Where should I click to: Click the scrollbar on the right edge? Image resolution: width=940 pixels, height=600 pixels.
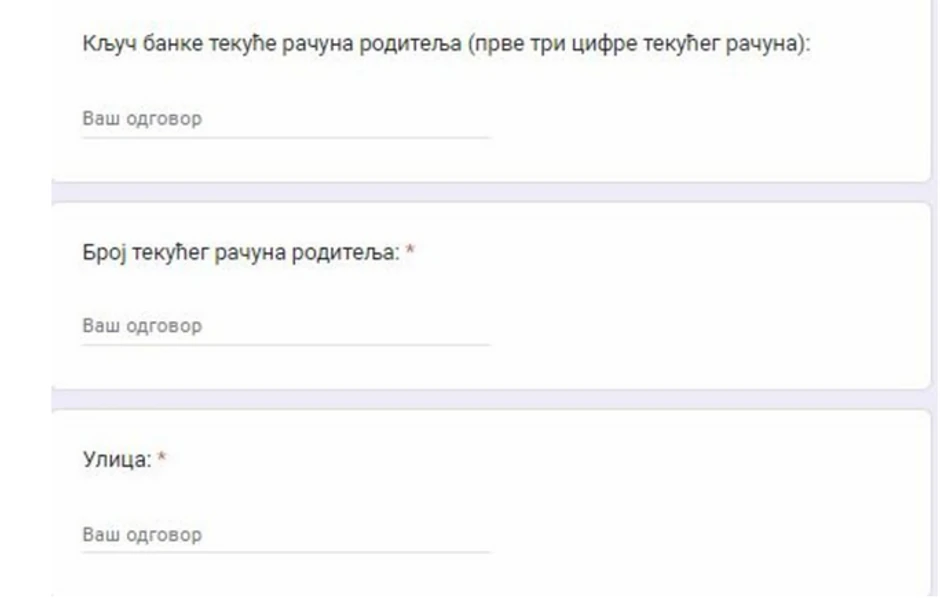coord(933,300)
